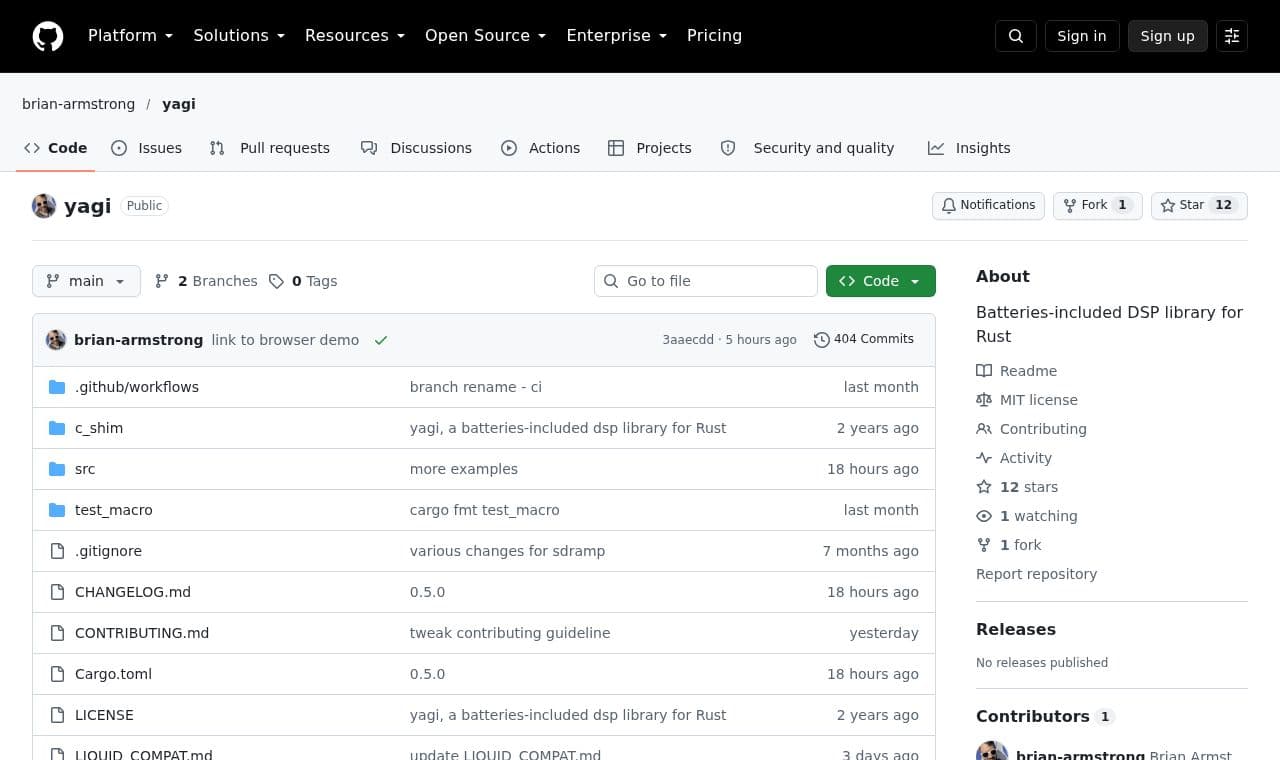Expand the Enterprise menu
Image resolution: width=1280 pixels, height=760 pixels.
point(616,36)
